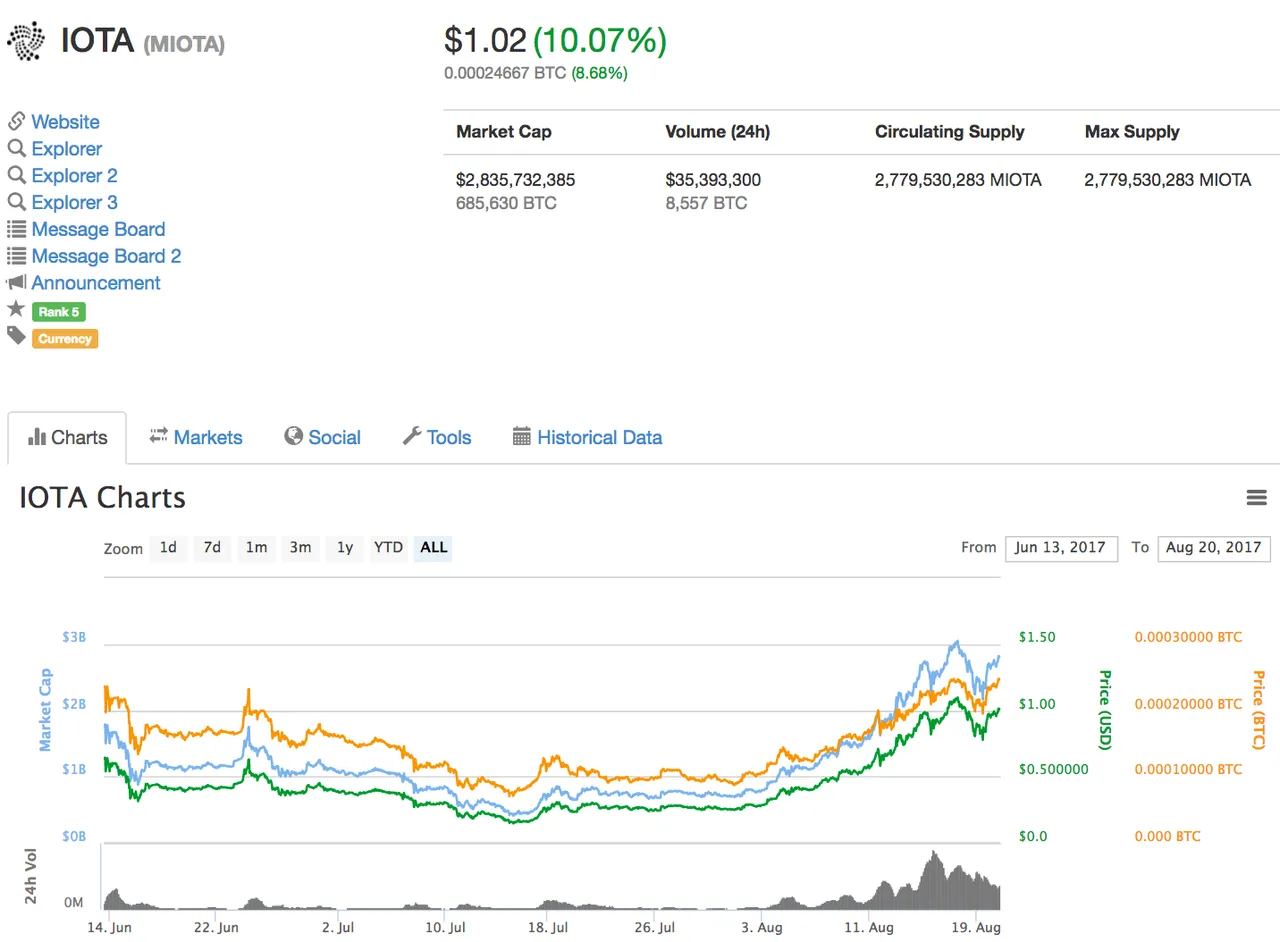Click the 685,630 BTC market cap value
Viewport: 1280px width, 942px height.
click(506, 203)
